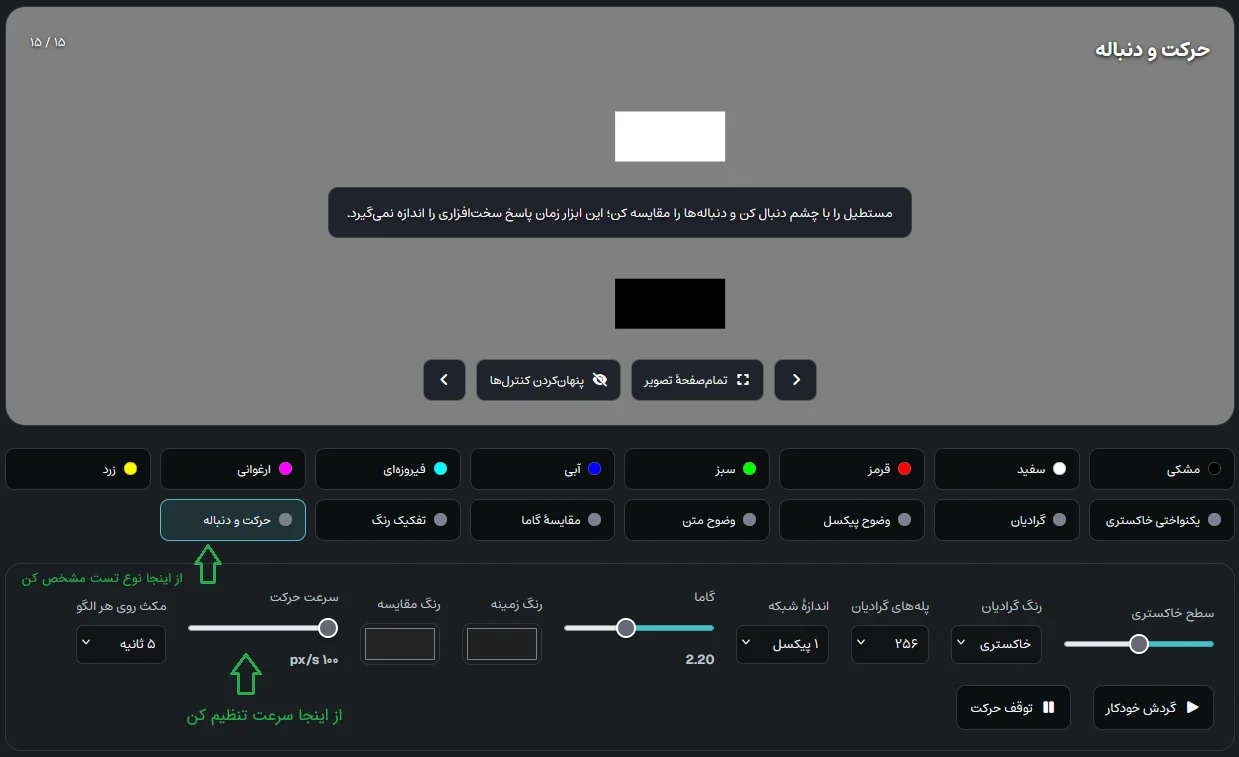The image size is (1239, 757).
Task: Select the blue (آبی) test pattern
Action: (542, 469)
